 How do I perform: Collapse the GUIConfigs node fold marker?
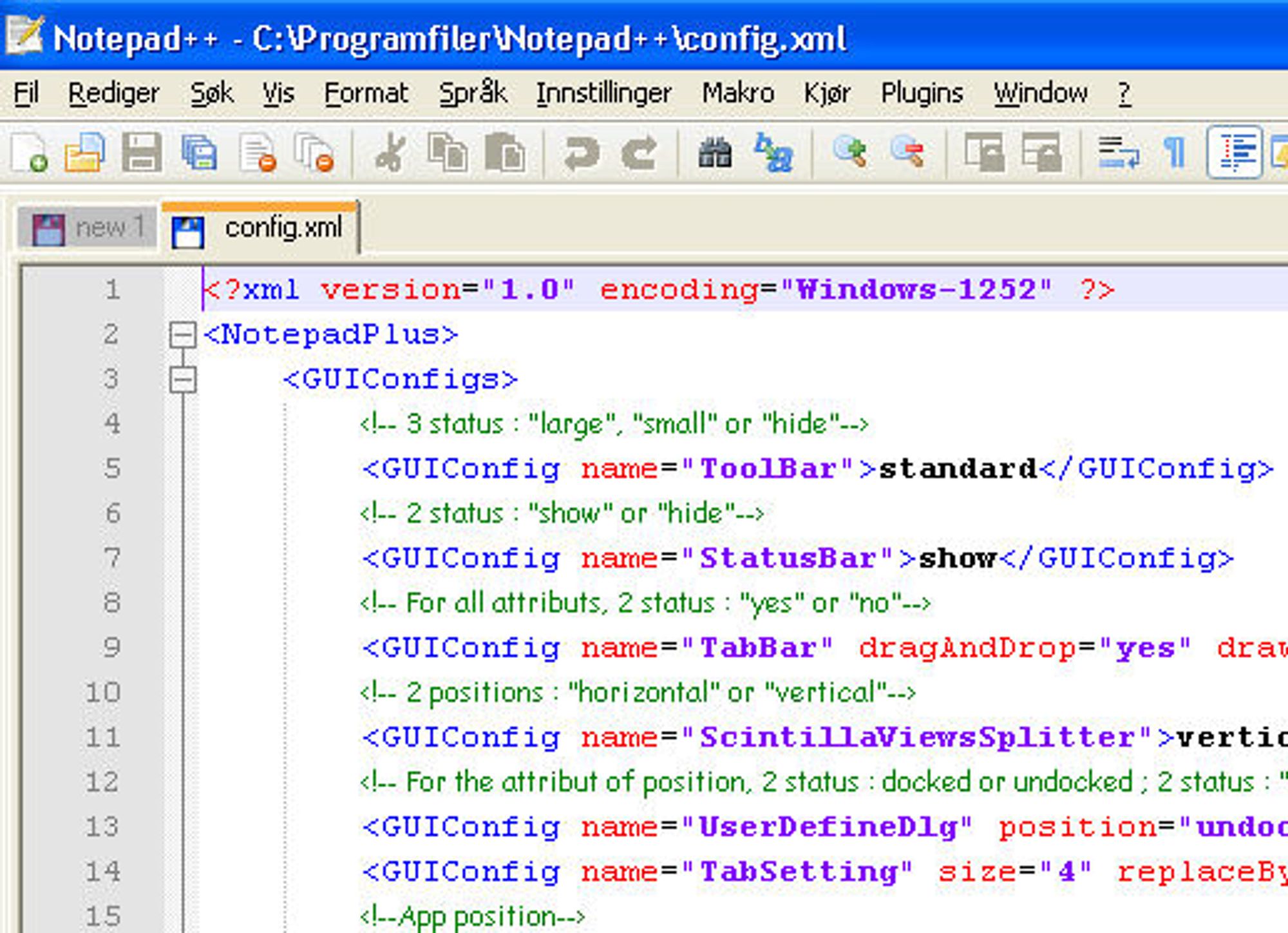pyautogui.click(x=182, y=380)
